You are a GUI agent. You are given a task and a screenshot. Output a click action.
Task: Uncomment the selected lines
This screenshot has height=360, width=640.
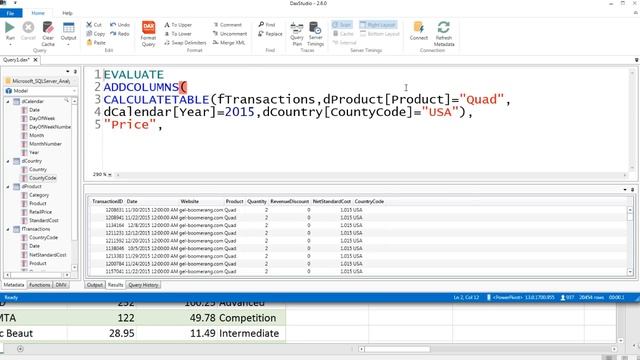tap(230, 34)
